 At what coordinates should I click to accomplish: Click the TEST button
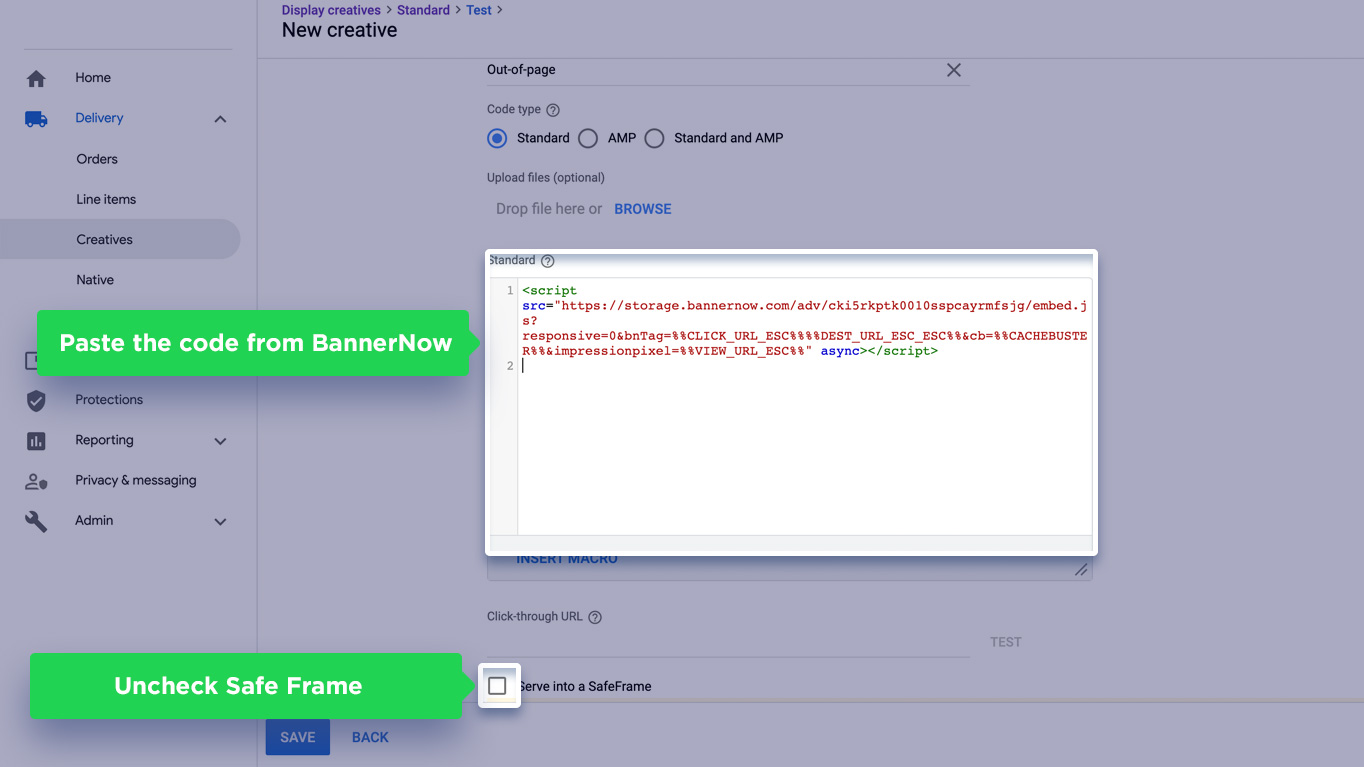click(1006, 642)
